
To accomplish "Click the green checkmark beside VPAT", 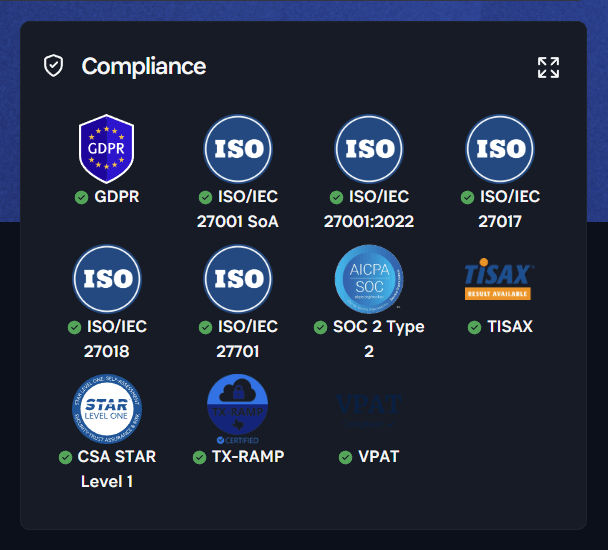I will pyautogui.click(x=346, y=457).
